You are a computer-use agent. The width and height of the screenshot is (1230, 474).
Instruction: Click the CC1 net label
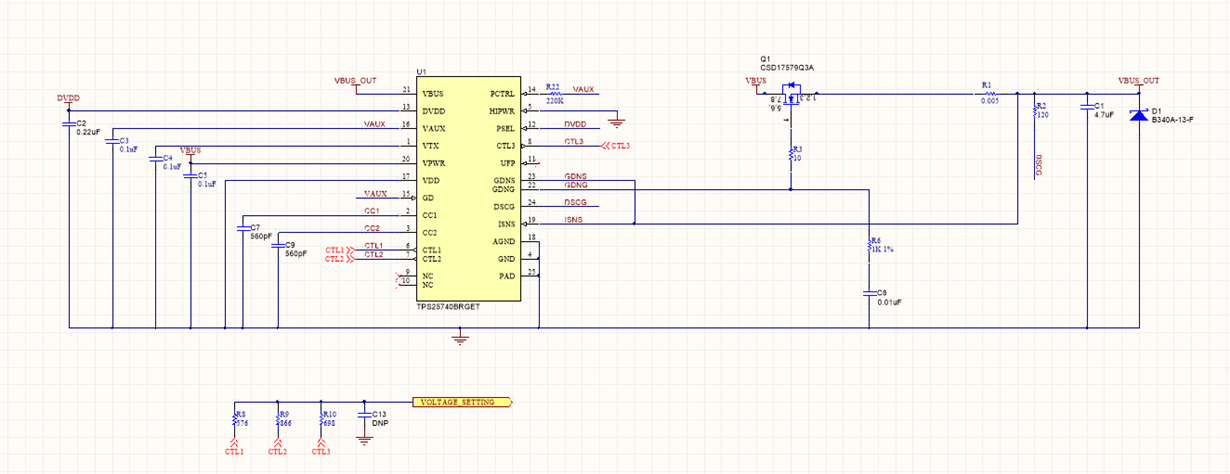(x=371, y=211)
